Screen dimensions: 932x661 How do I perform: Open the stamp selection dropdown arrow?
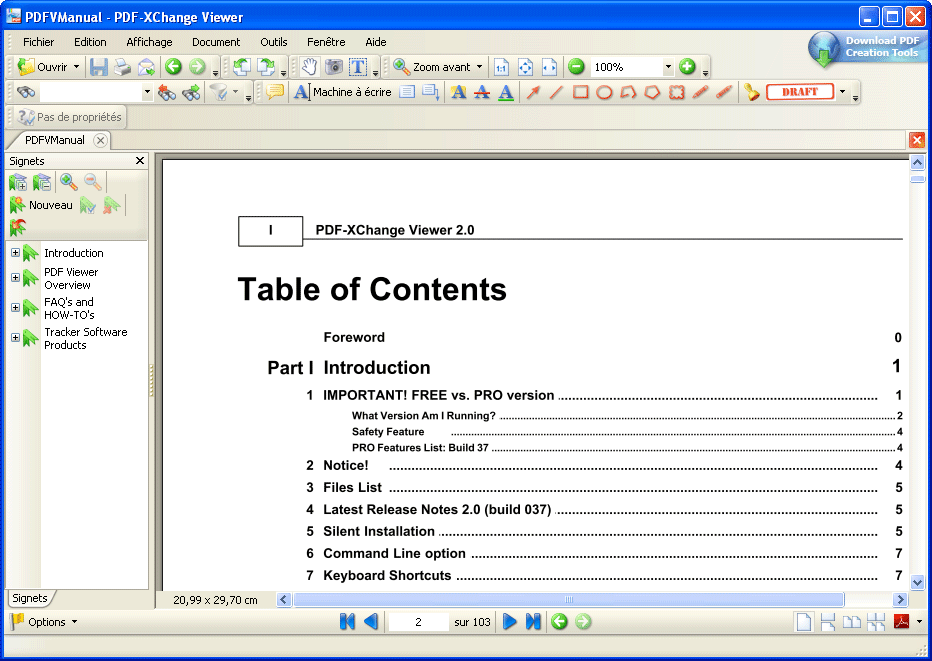click(842, 92)
